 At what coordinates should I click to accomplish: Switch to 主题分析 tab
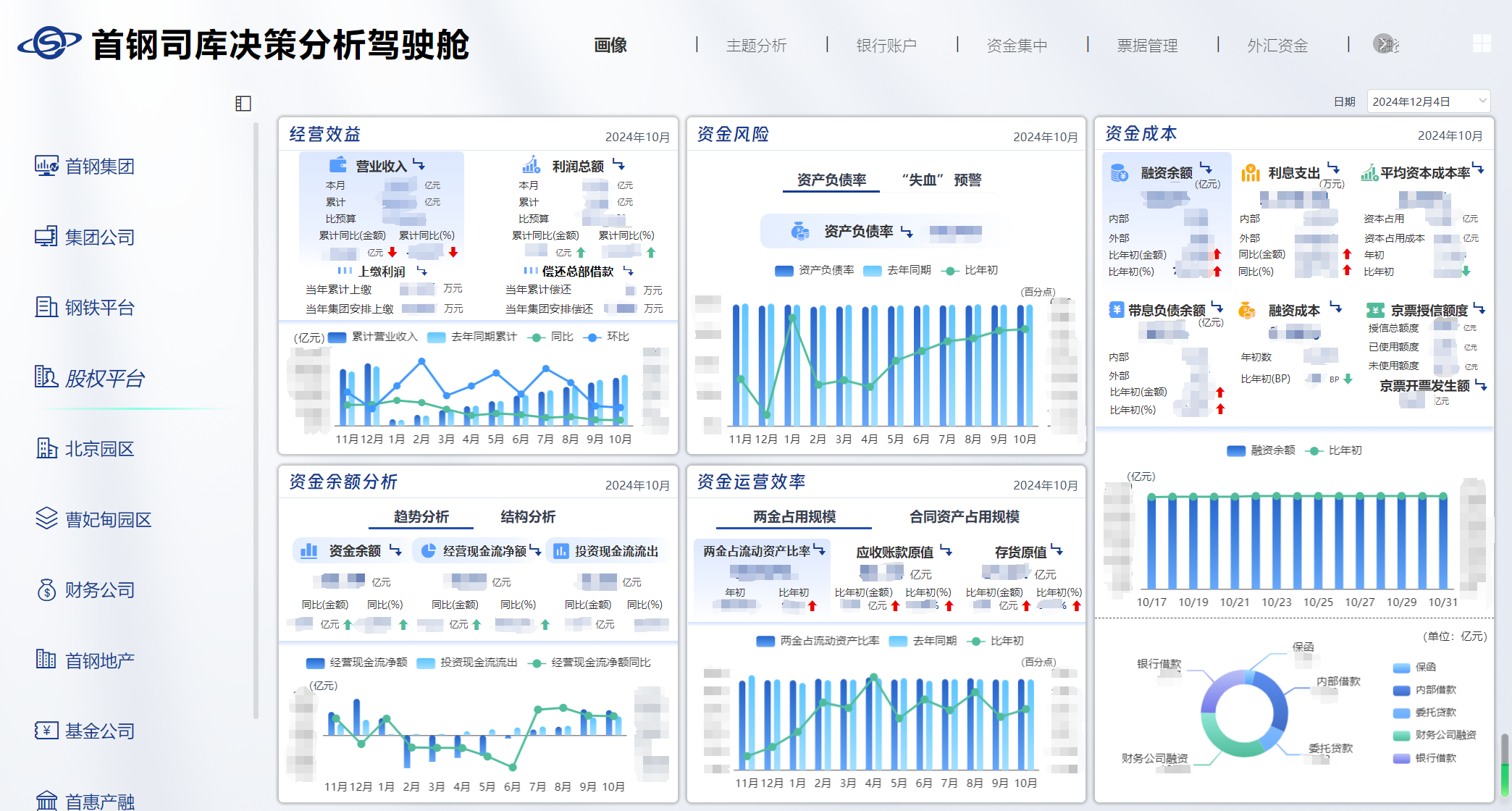756,46
